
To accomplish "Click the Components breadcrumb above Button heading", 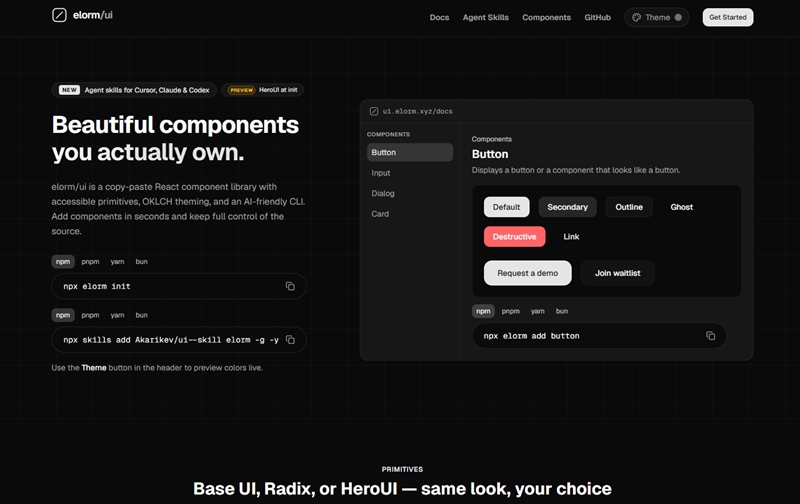I will 491,139.
